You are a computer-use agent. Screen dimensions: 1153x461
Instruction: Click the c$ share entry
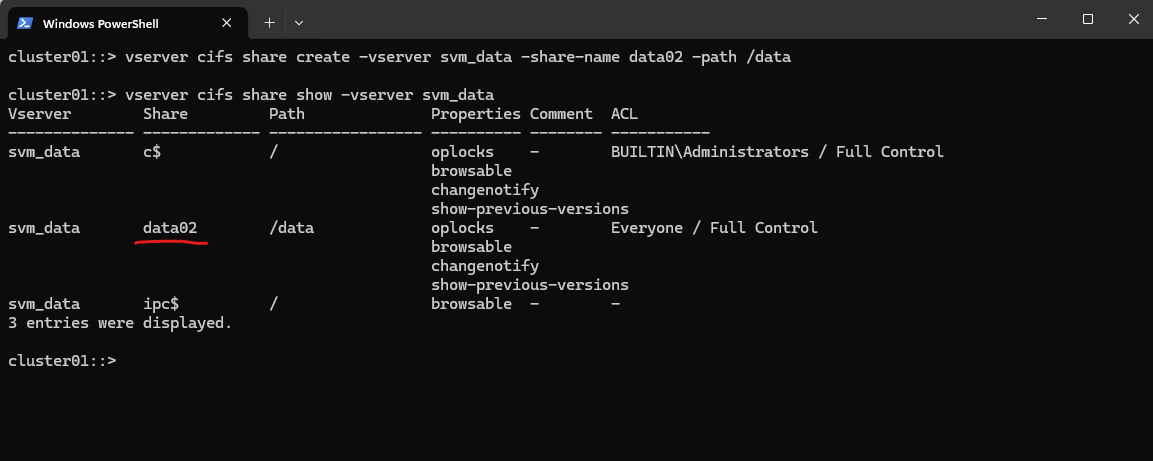(x=151, y=152)
